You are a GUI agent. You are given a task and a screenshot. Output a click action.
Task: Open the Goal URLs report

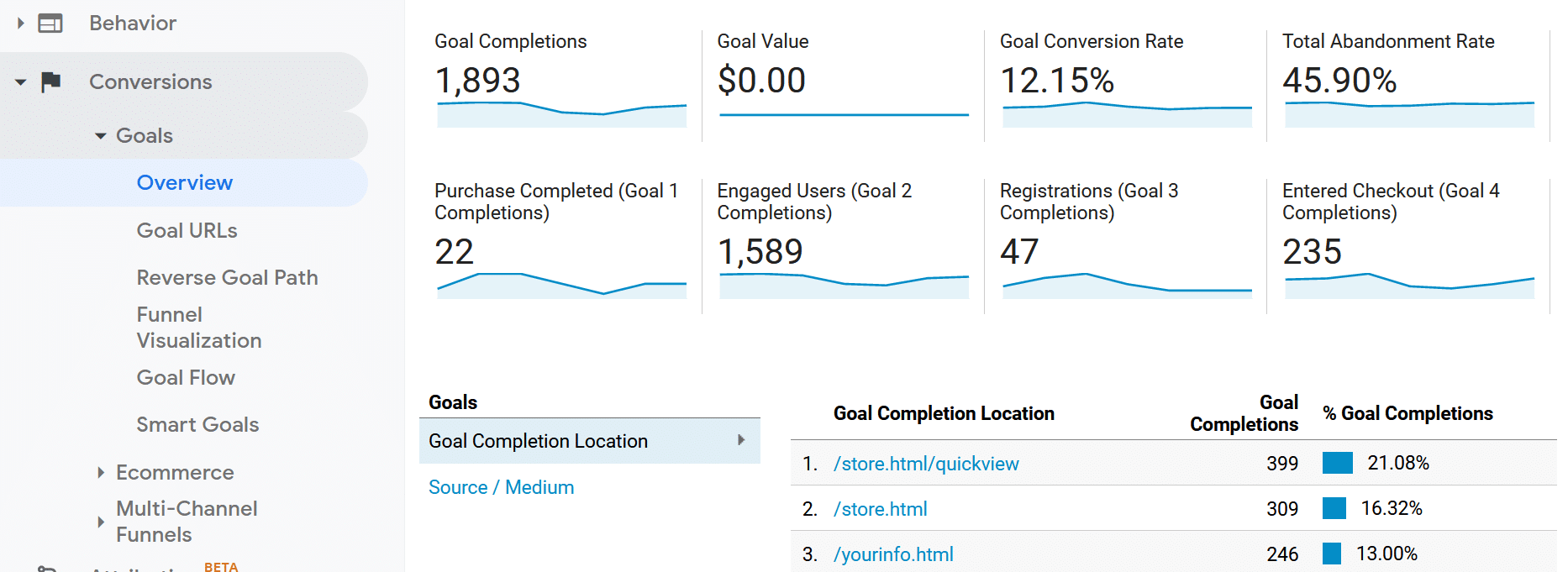coord(187,230)
